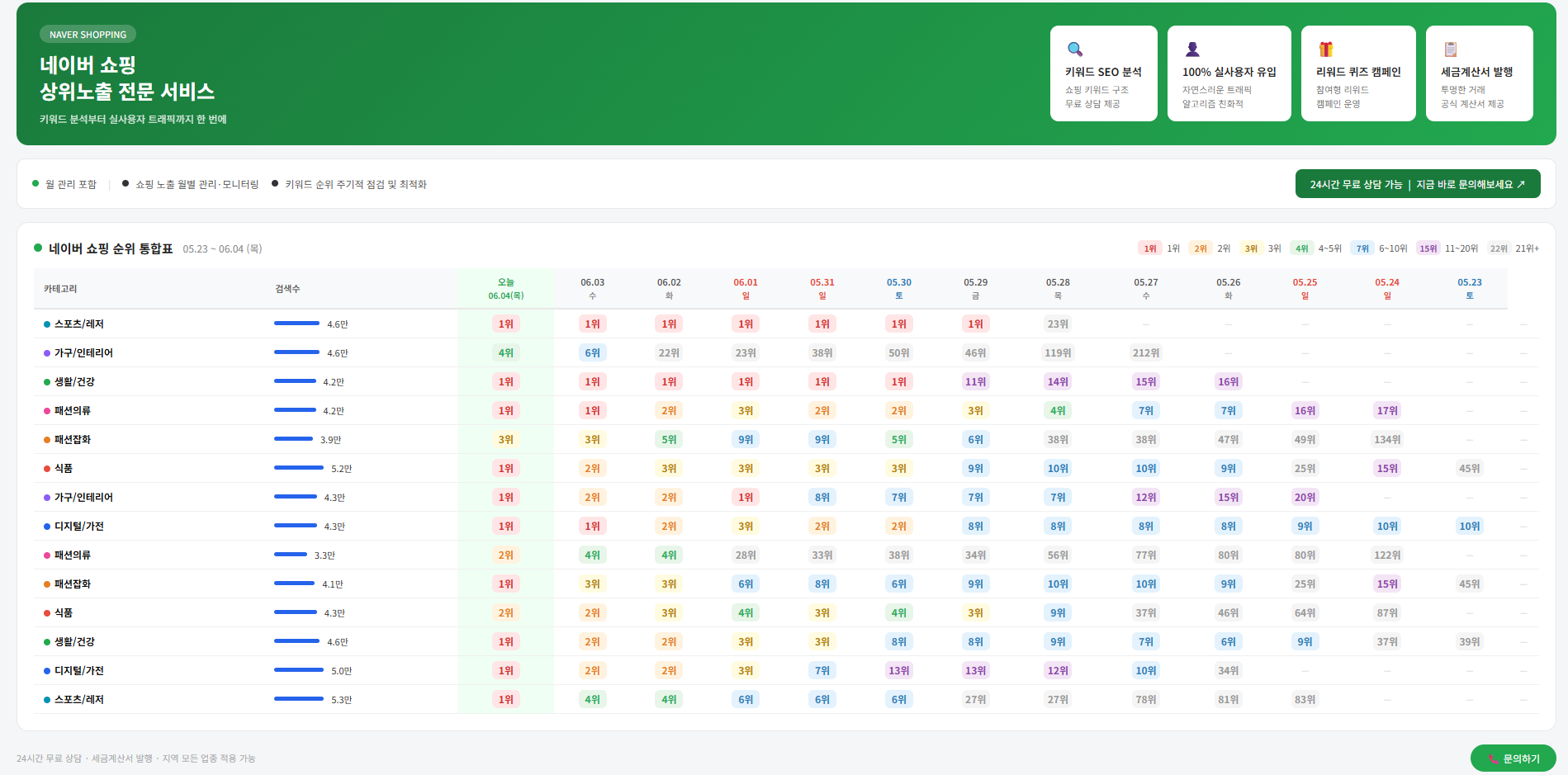This screenshot has width=1568, height=775.
Task: Click the 디지털/가전 row with 5.0만 searches
Action: point(786,670)
